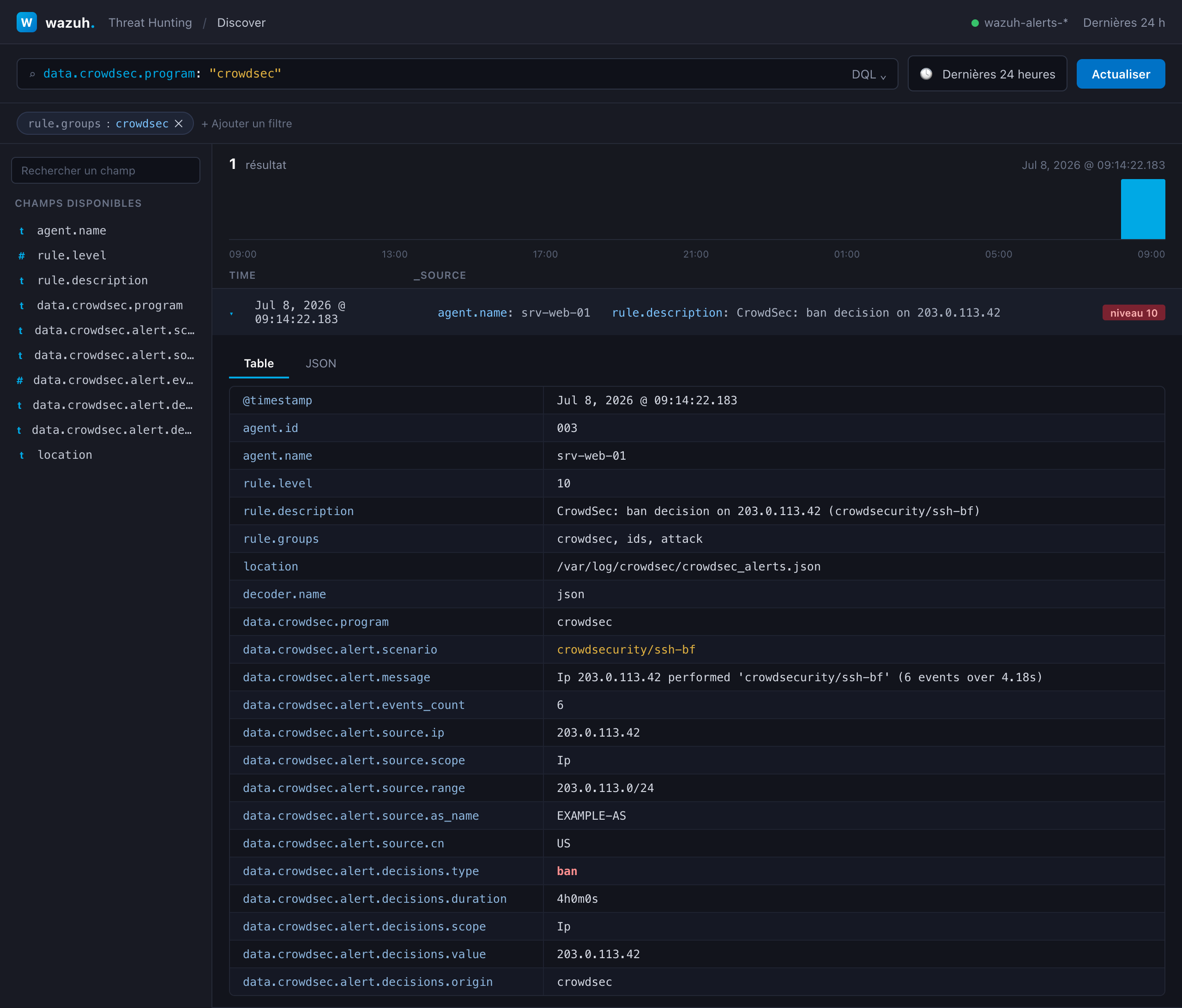
Task: Open Threat Hunting breadcrumb
Action: tap(150, 23)
